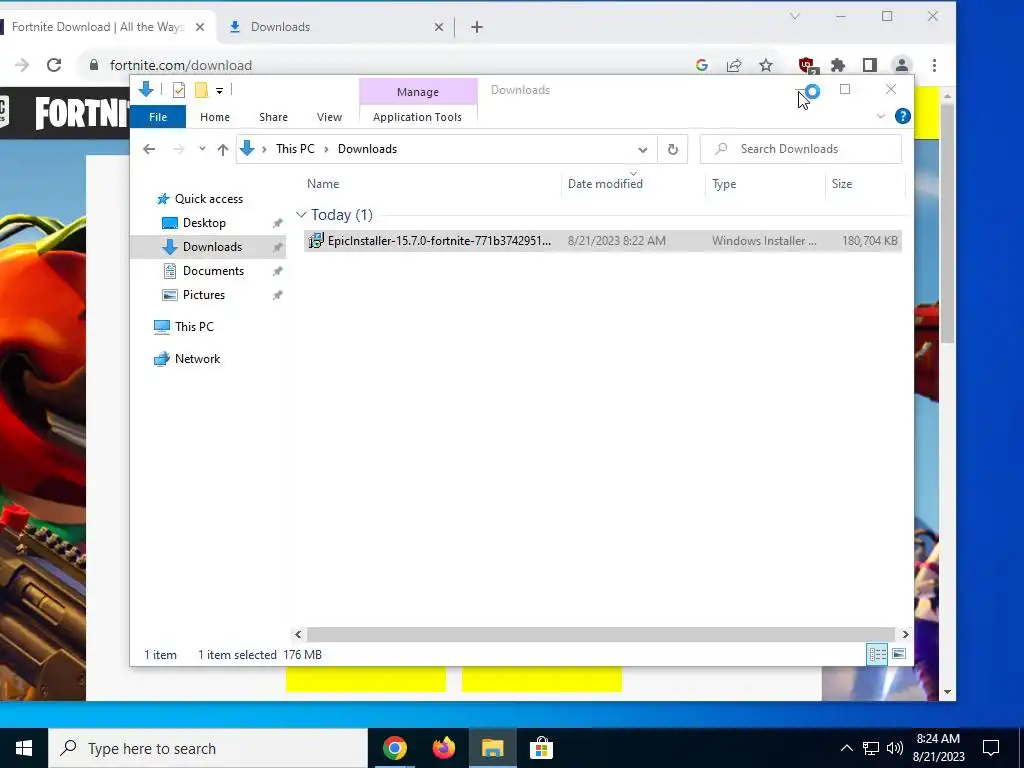Click the Properties icon in Explorer quick access toolbar
This screenshot has width=1024, height=768.
pyautogui.click(x=178, y=90)
